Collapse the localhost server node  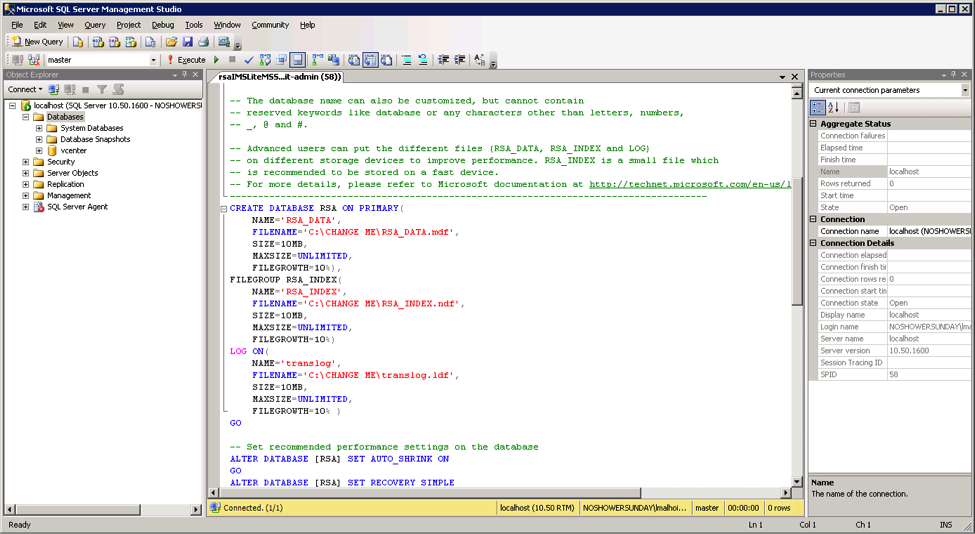pyautogui.click(x=12, y=106)
